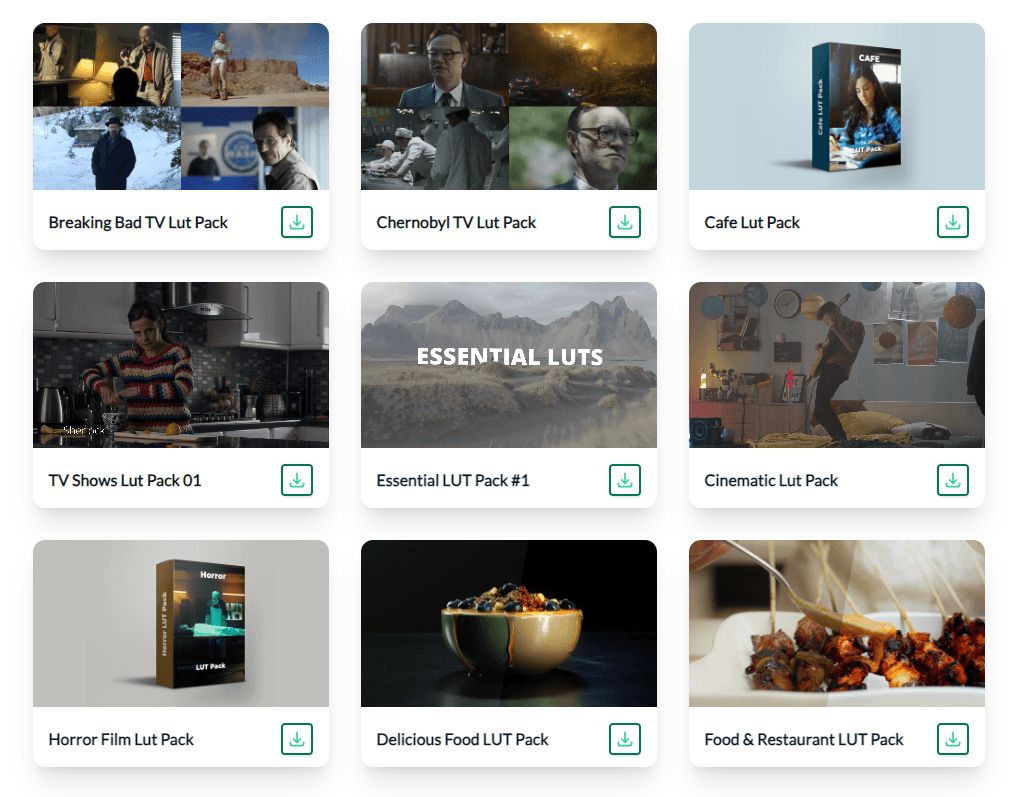Click the Cinematic Lut Pack title

coord(771,480)
